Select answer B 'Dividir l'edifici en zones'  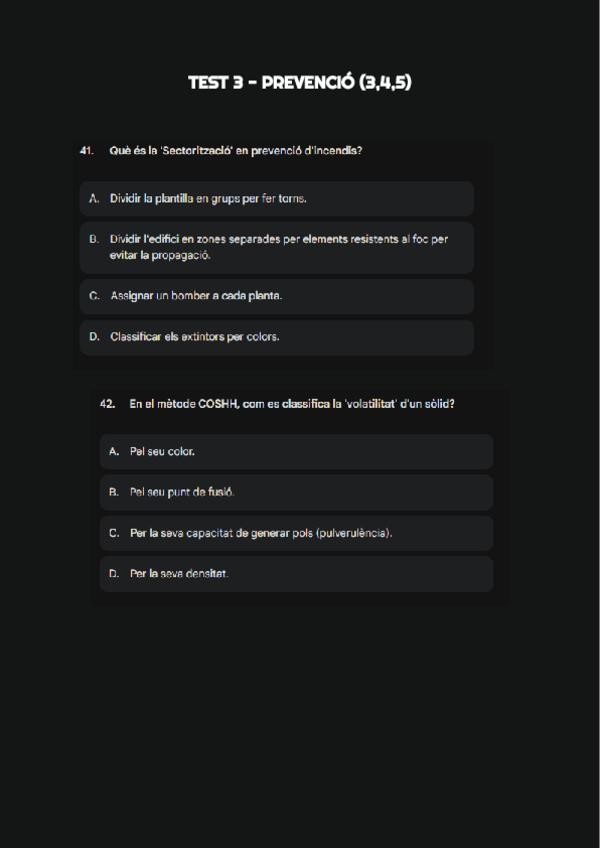[x=276, y=247]
